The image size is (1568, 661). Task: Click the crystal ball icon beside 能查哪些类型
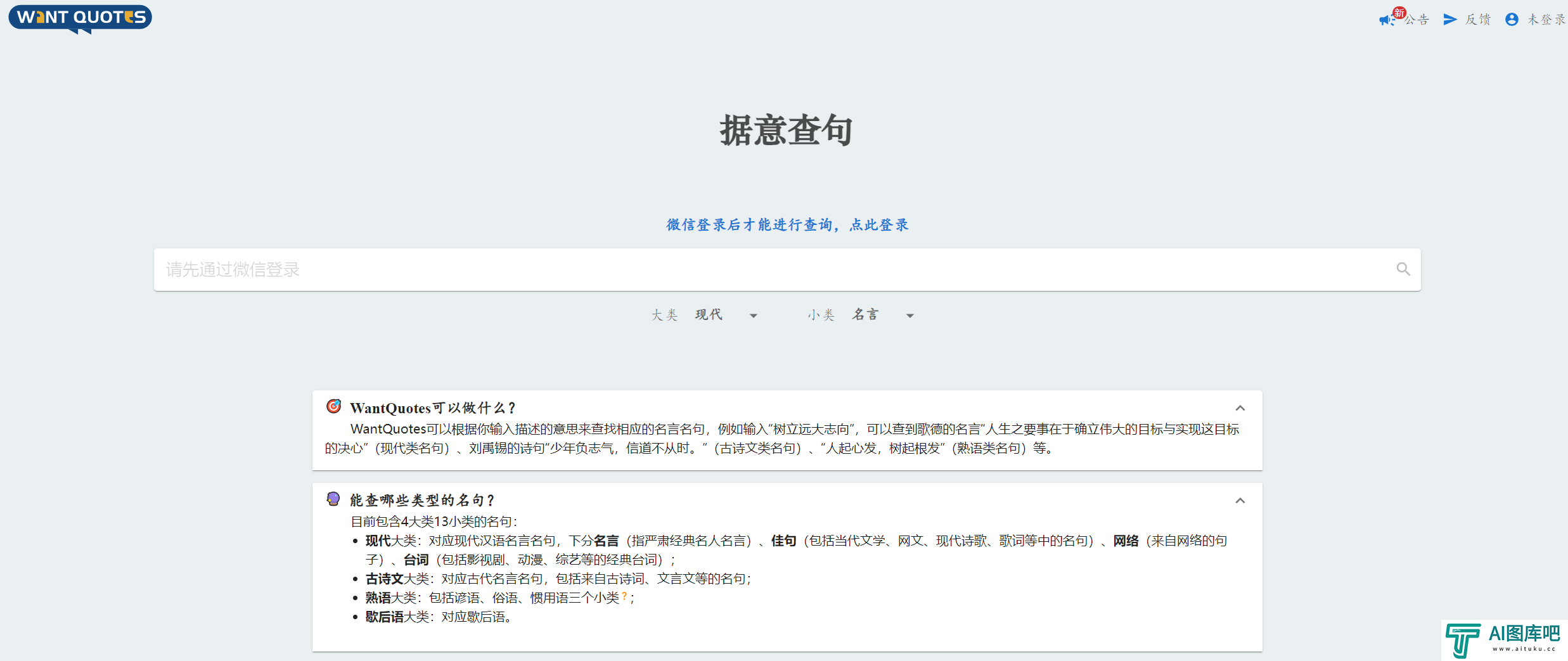coord(333,499)
